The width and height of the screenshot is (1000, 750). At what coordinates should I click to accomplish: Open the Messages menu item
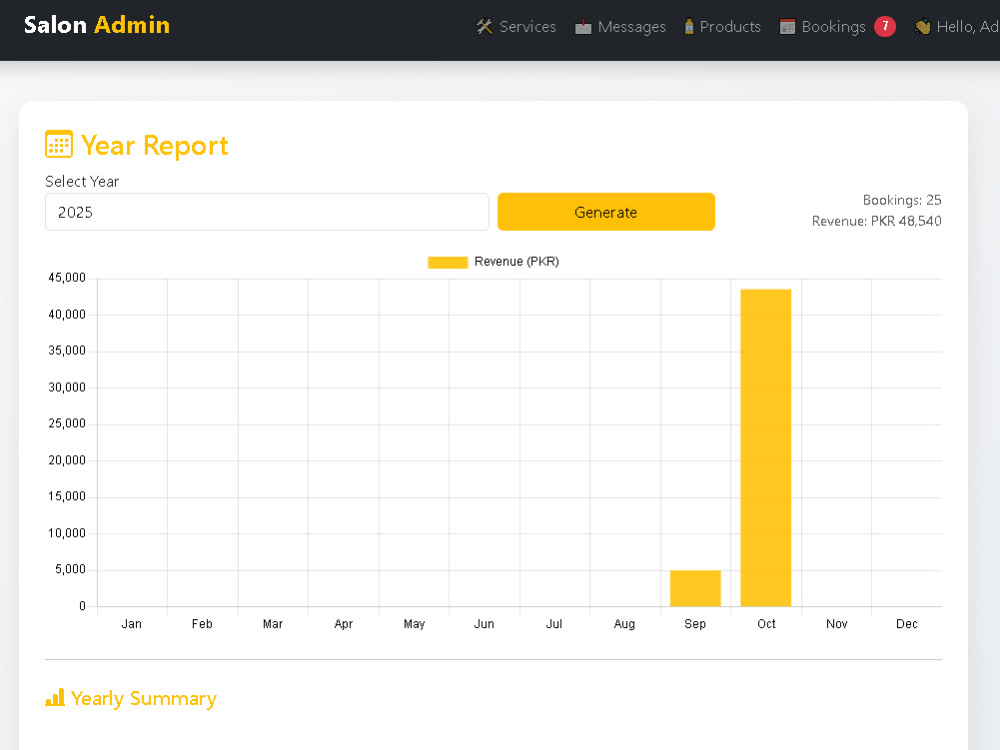[620, 27]
